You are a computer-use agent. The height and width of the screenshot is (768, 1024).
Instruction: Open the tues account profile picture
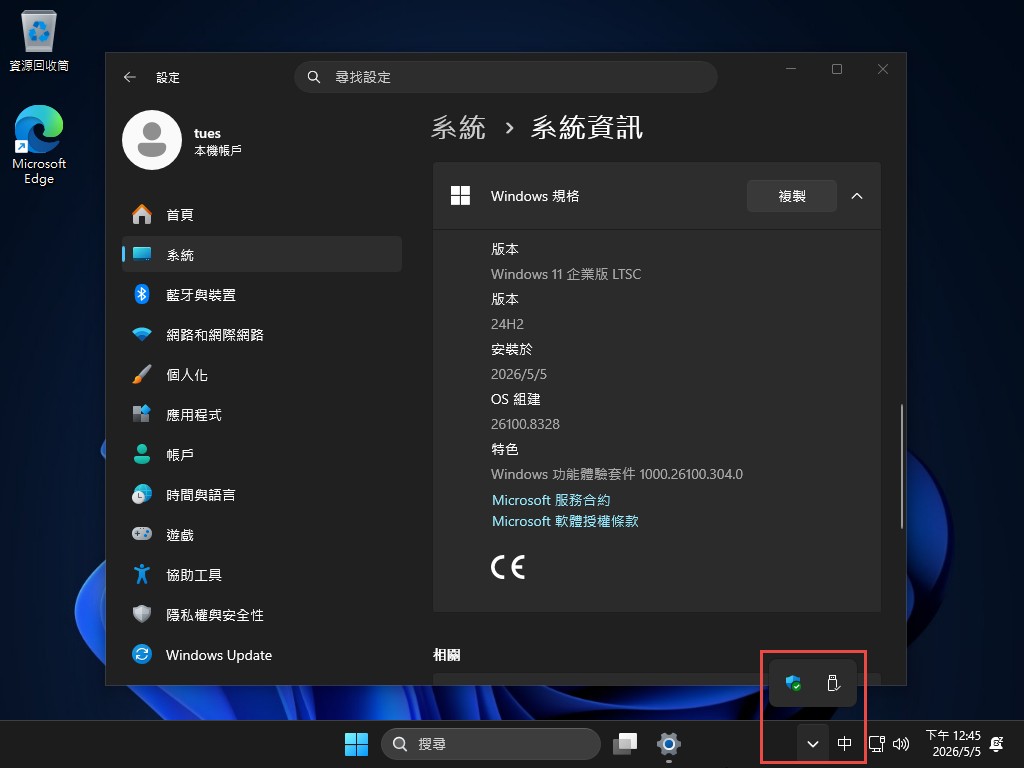click(152, 140)
